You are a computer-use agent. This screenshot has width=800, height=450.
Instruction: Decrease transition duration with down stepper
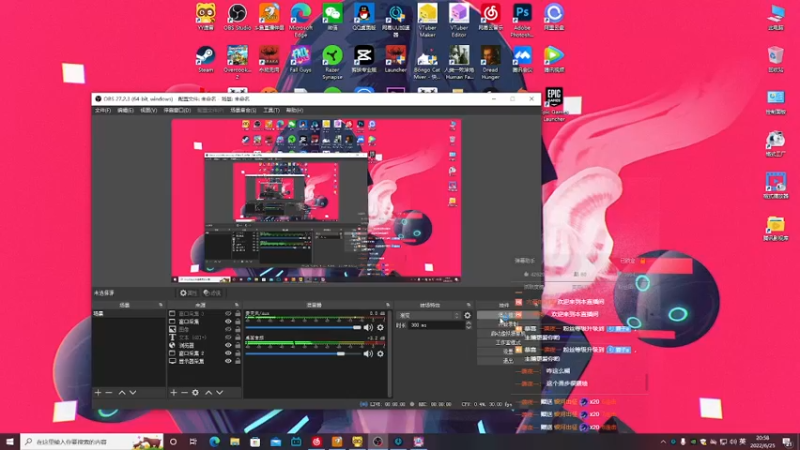468,327
